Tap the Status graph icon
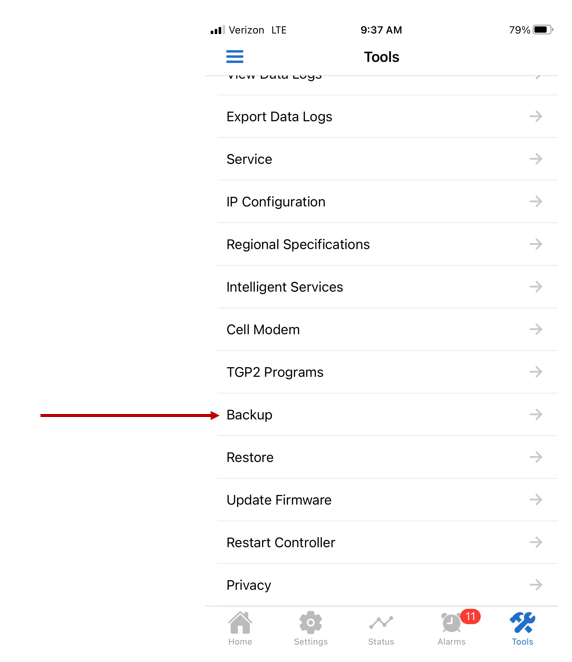Image resolution: width=572 pixels, height=662 pixels. click(x=381, y=622)
